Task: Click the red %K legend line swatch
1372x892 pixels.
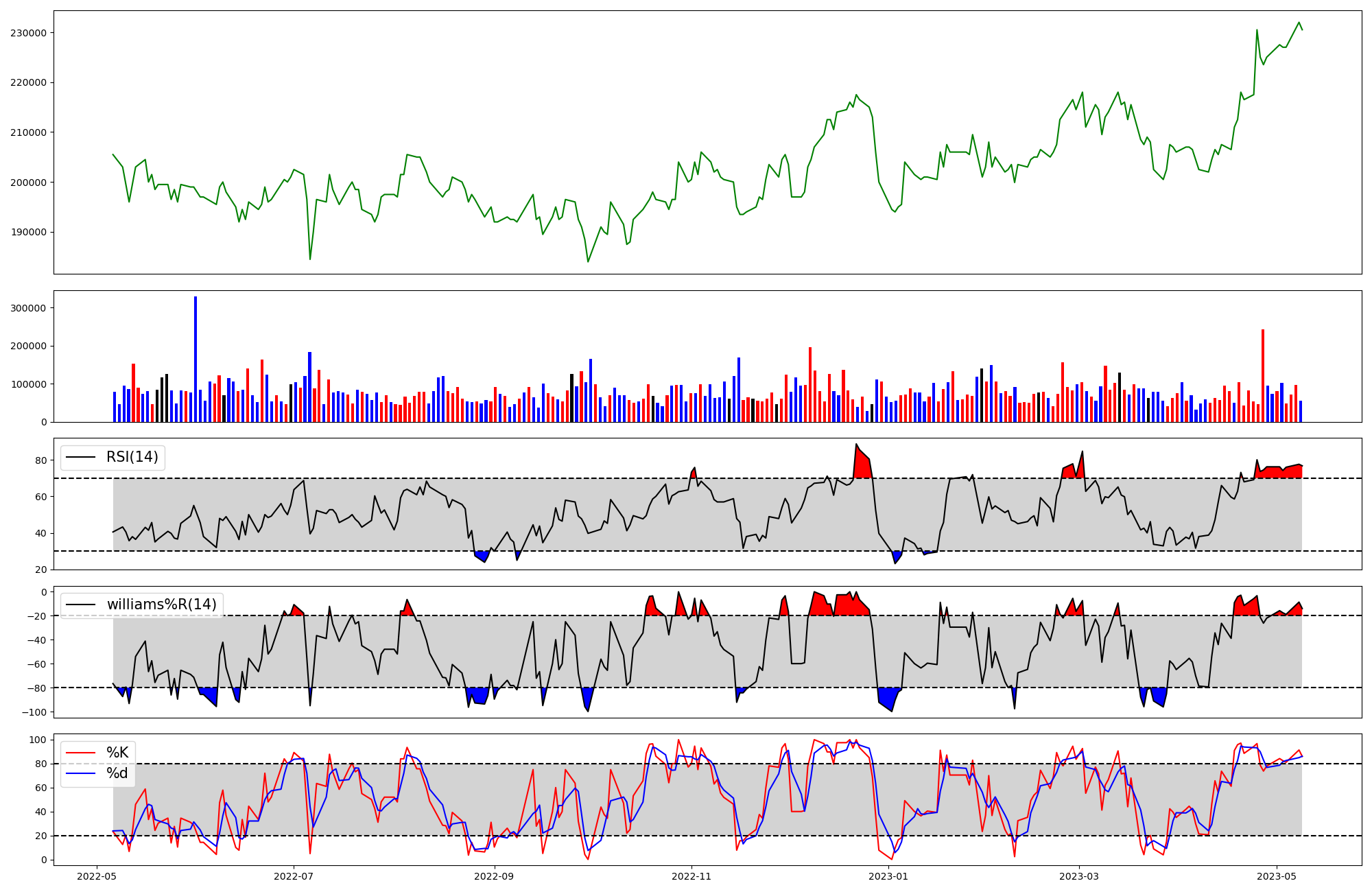Action: 80,753
